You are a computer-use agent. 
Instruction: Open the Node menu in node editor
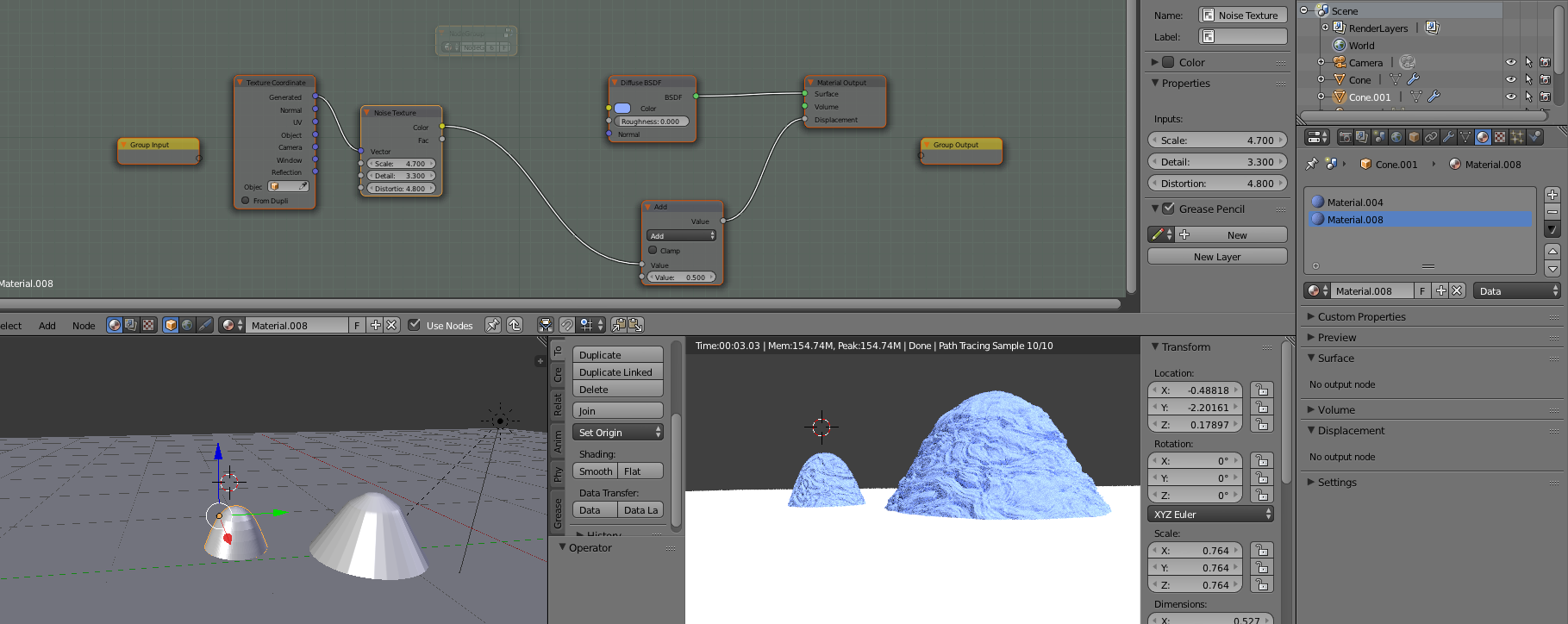pyautogui.click(x=84, y=325)
